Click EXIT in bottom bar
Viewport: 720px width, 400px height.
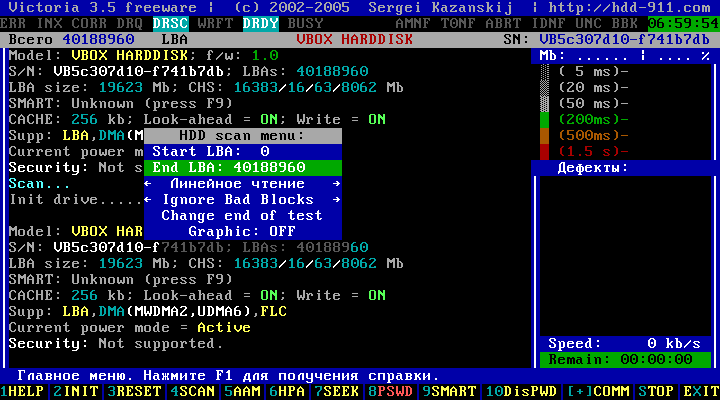pyautogui.click(x=701, y=392)
